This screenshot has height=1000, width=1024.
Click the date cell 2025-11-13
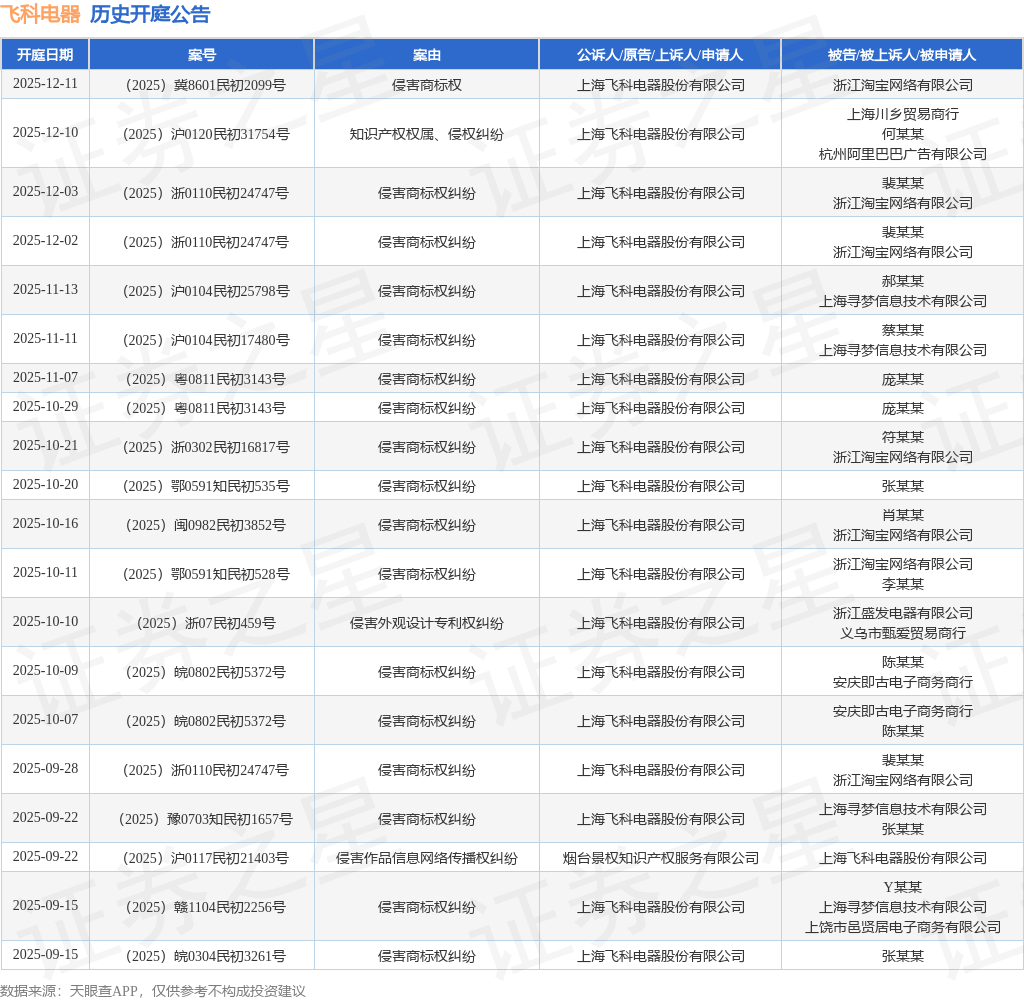tap(45, 289)
